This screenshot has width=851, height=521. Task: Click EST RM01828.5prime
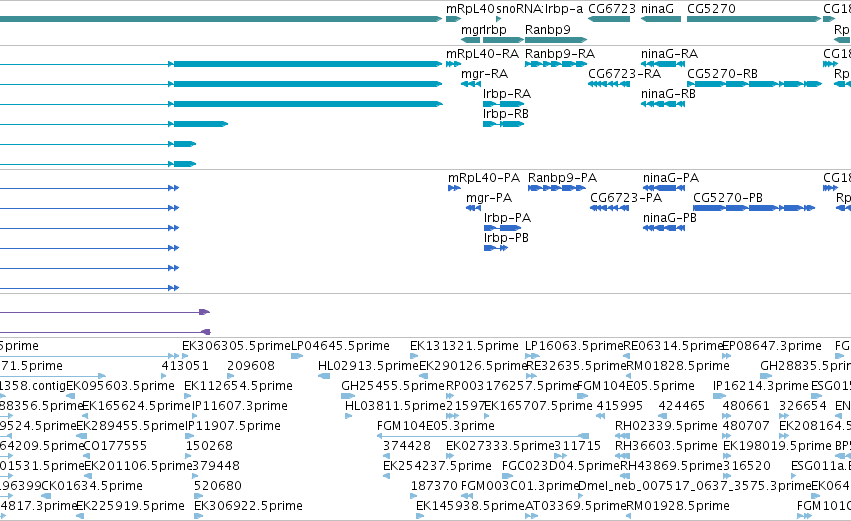point(678,366)
